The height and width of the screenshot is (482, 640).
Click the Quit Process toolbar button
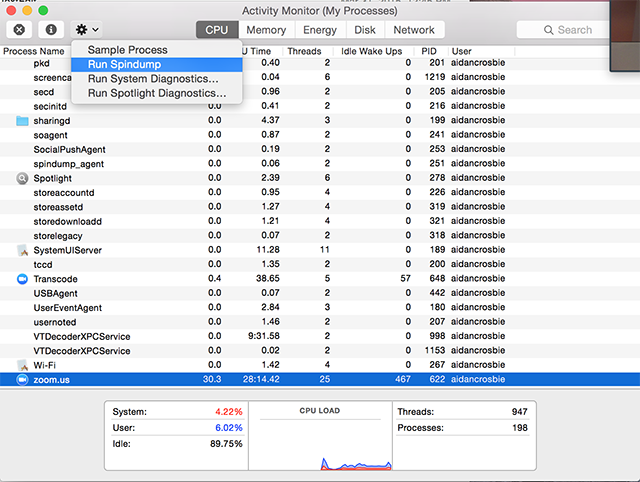19,30
